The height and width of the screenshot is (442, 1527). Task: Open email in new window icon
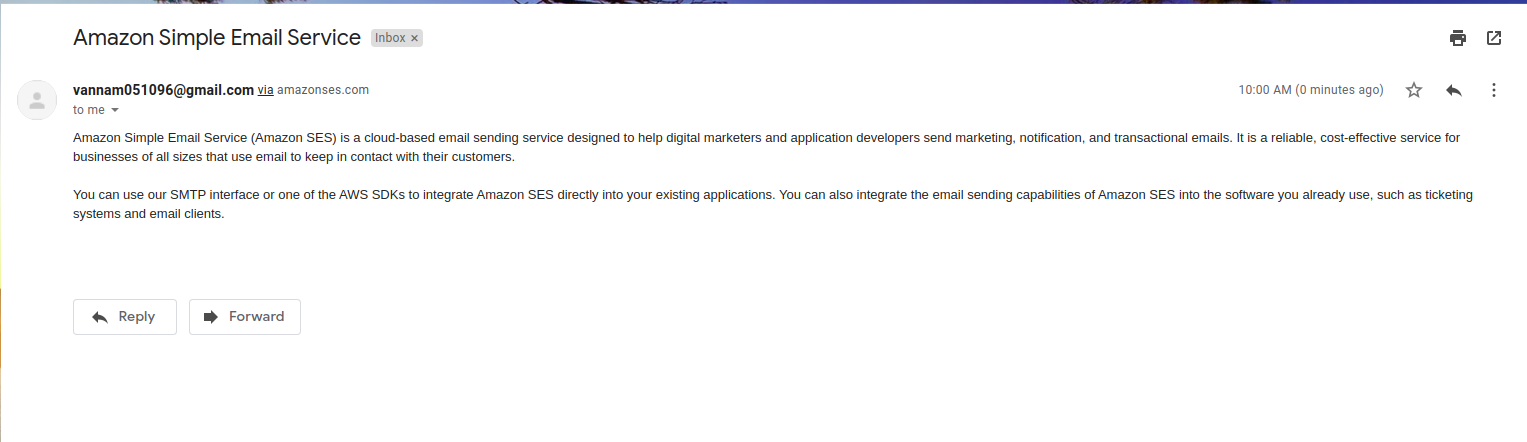click(1494, 38)
